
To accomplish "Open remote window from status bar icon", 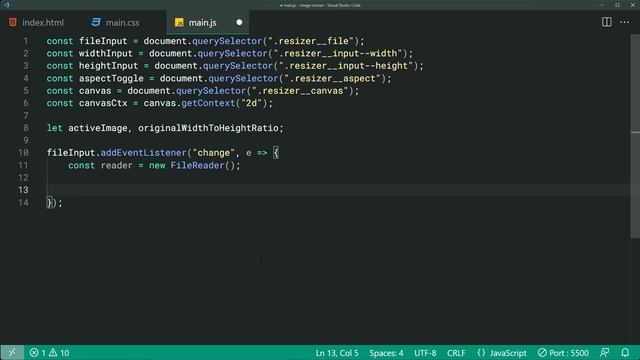I will tap(12, 353).
